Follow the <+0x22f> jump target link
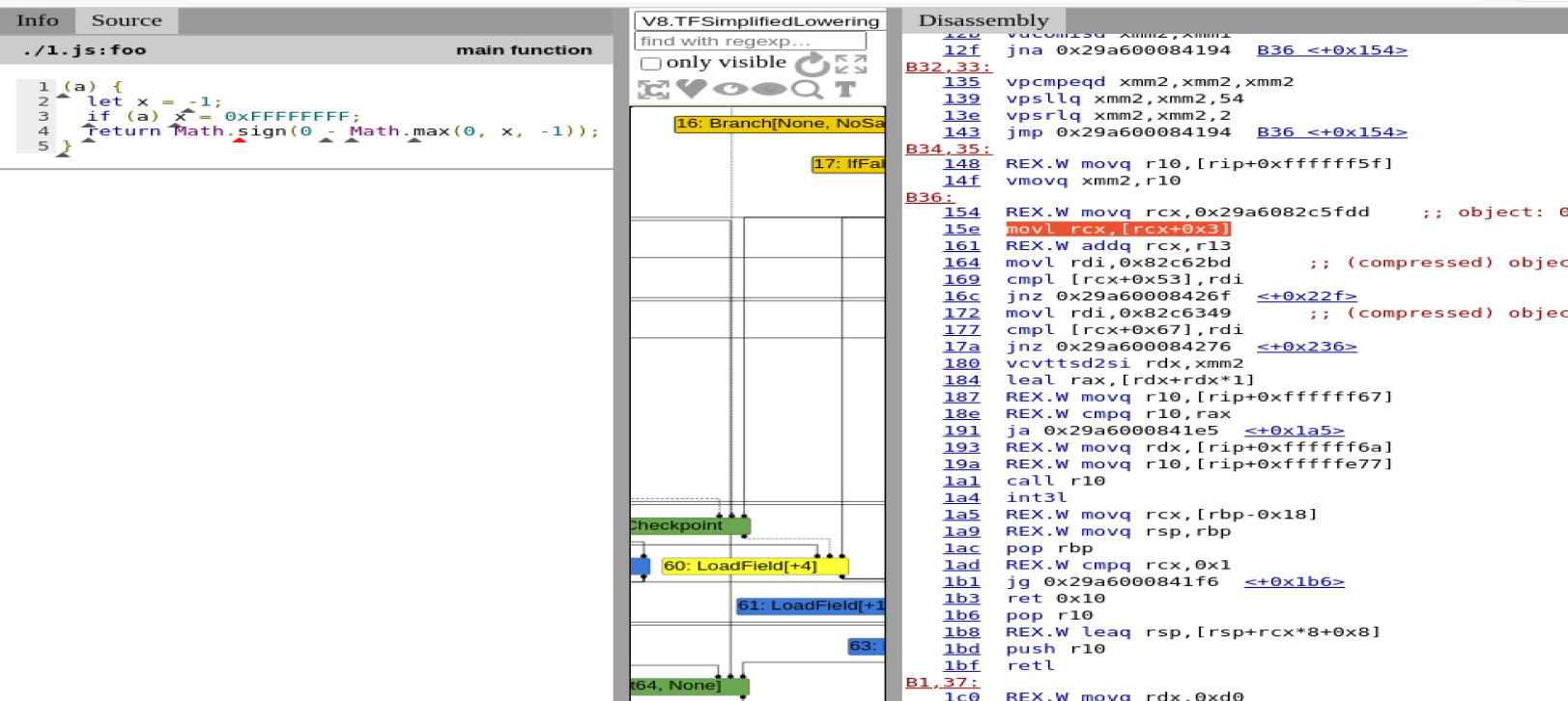 click(x=1306, y=296)
